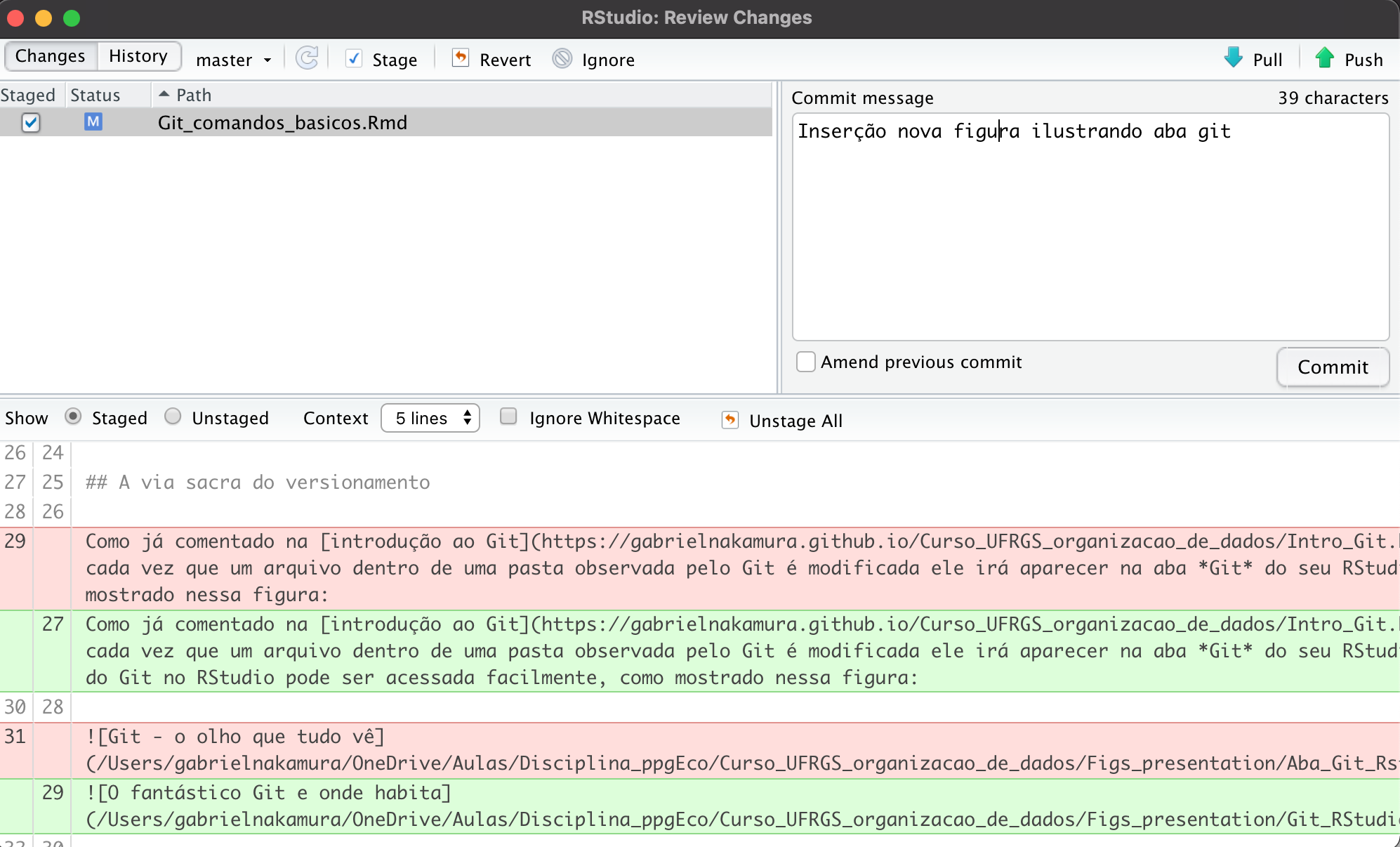Uncheck the staged checkbox for Git_comandos_basicos.Rmd
The image size is (1400, 847).
(31, 123)
